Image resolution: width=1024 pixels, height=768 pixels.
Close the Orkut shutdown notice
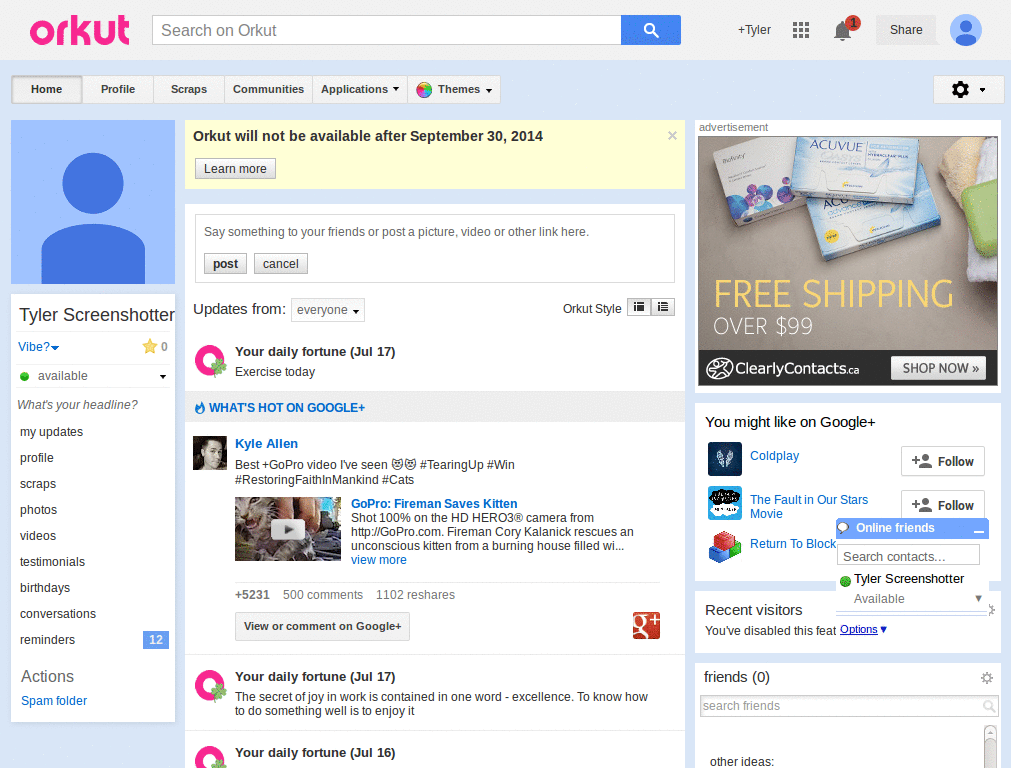click(672, 136)
